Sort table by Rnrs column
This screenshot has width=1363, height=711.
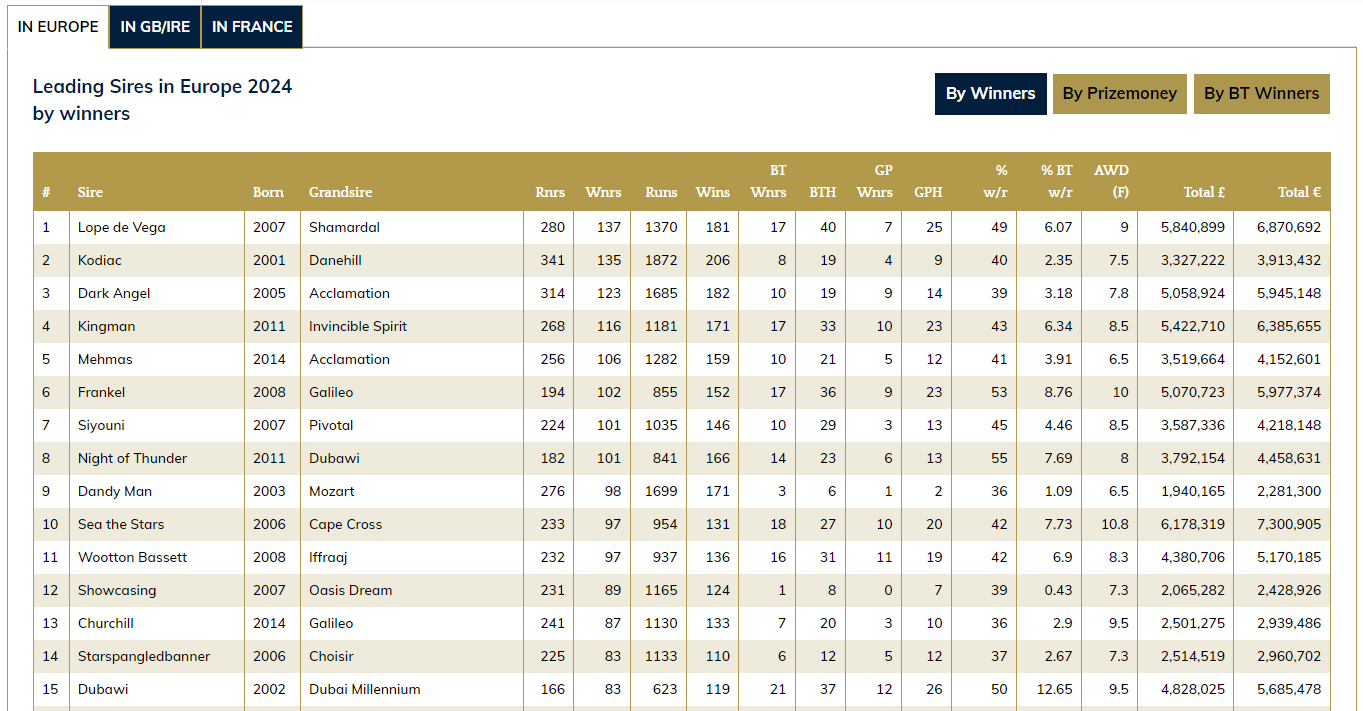pyautogui.click(x=550, y=192)
